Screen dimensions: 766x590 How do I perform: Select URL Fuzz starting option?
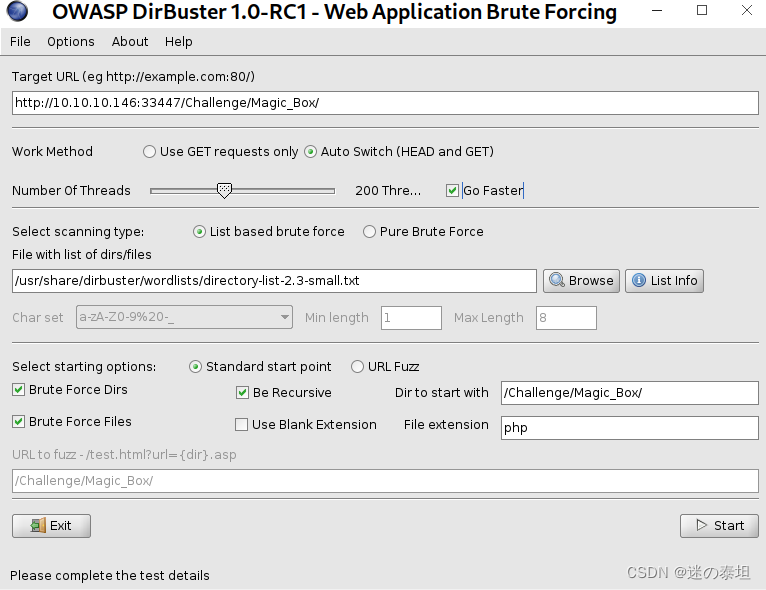[357, 366]
